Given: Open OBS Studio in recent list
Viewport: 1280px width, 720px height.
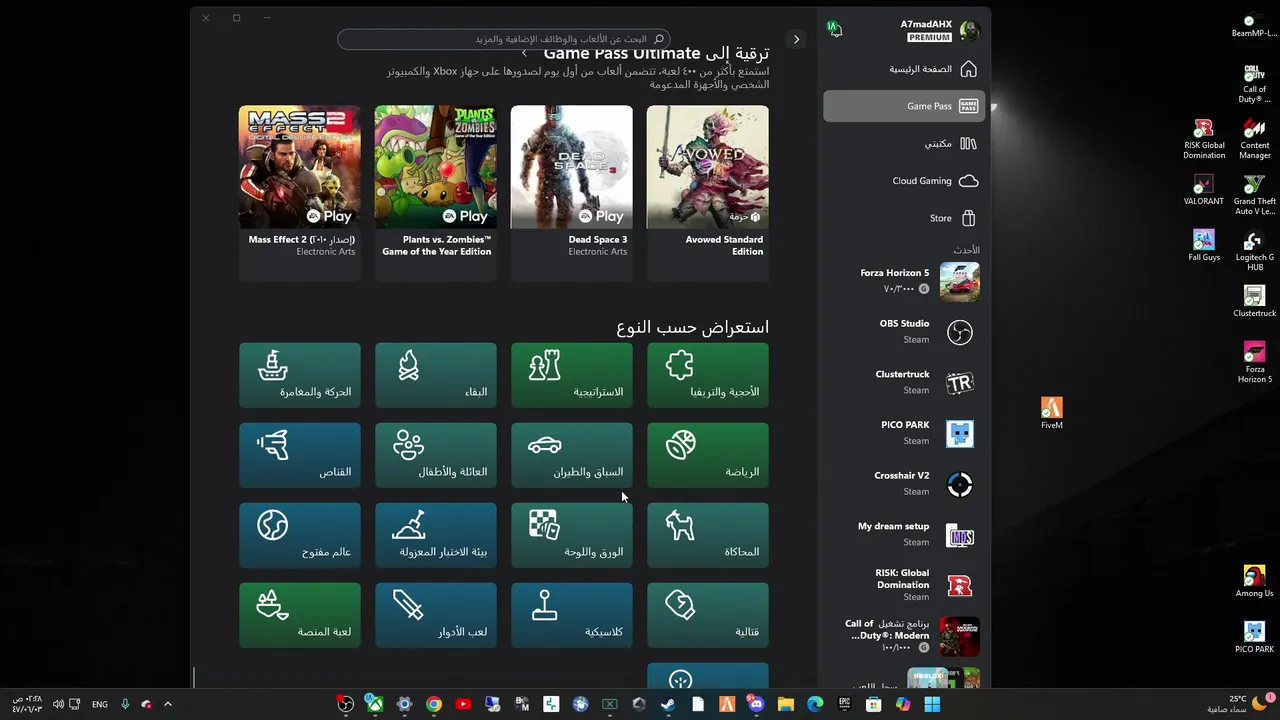Looking at the screenshot, I should click(904, 332).
